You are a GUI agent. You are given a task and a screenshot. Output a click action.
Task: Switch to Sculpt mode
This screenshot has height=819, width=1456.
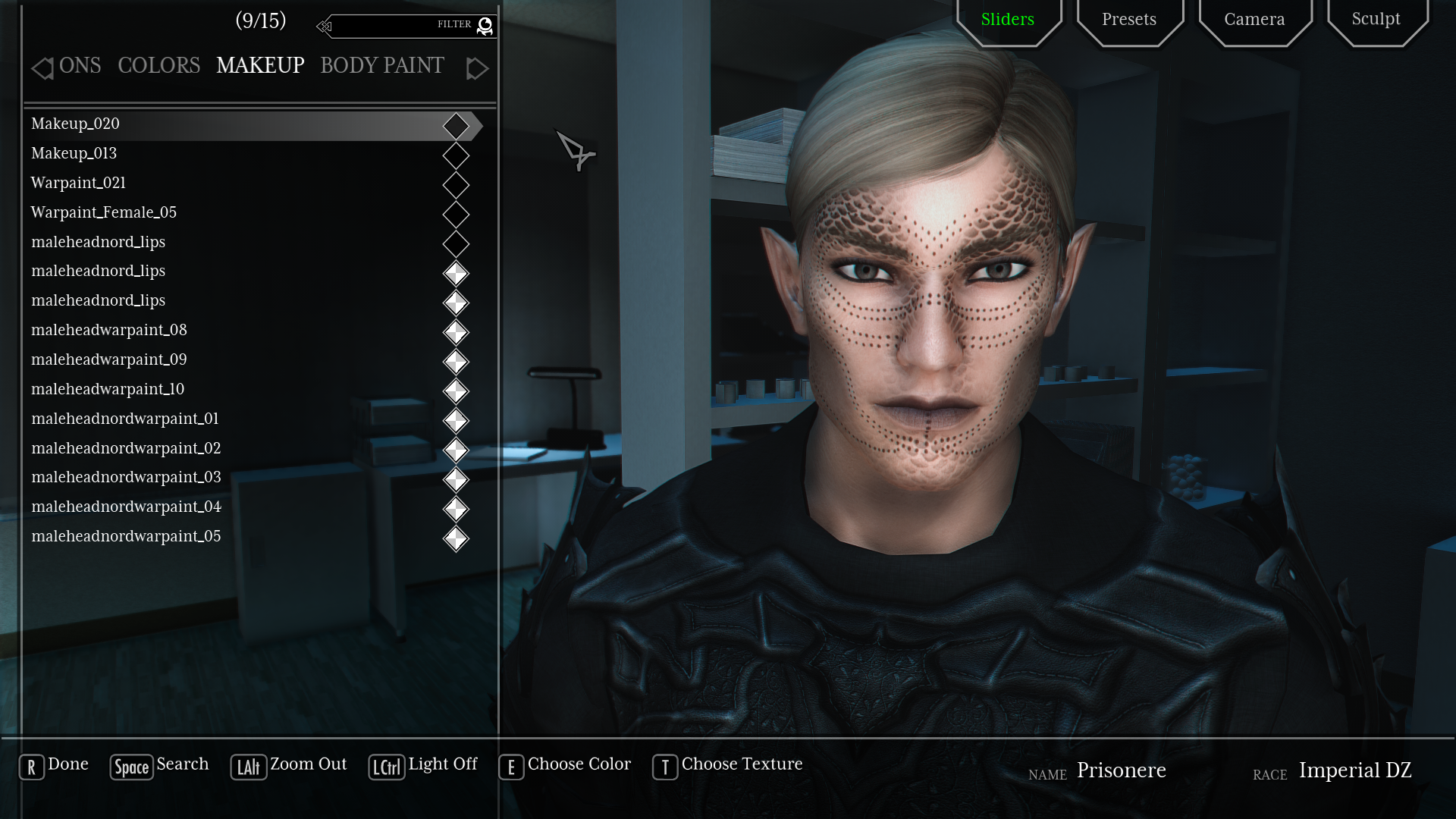coord(1376,20)
